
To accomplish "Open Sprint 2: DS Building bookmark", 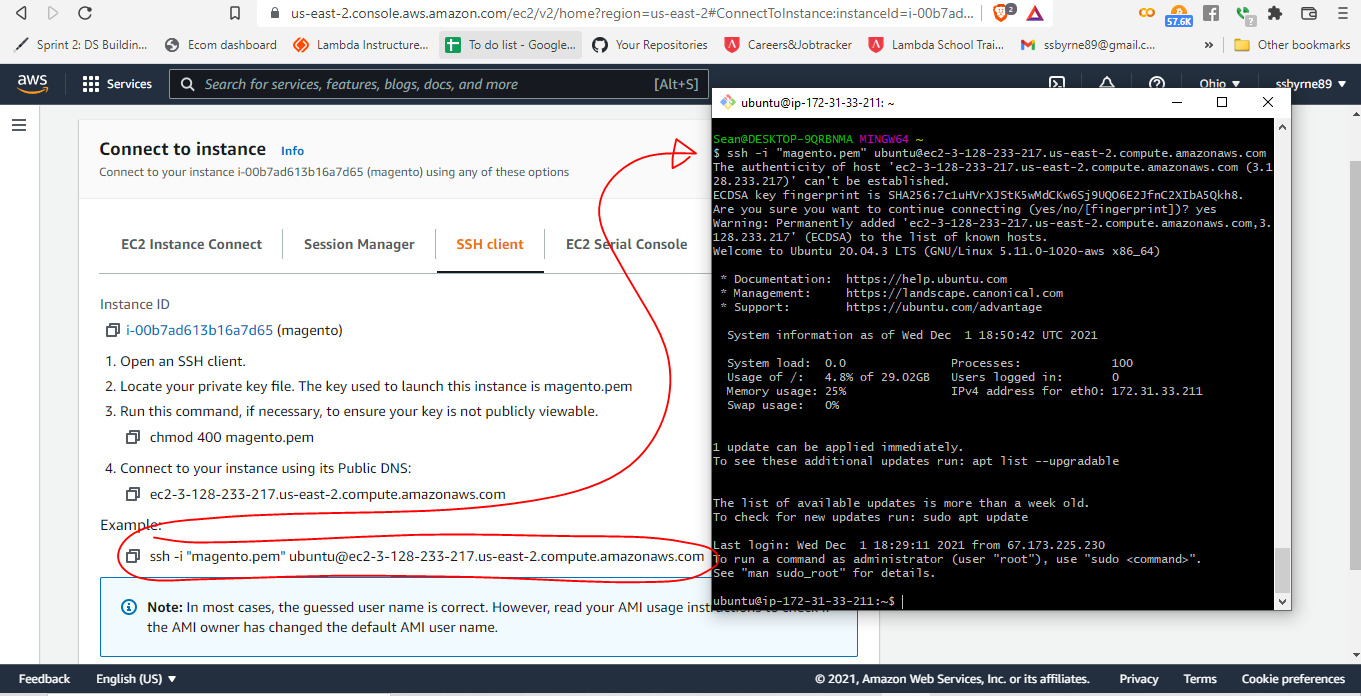I will pyautogui.click(x=82, y=45).
